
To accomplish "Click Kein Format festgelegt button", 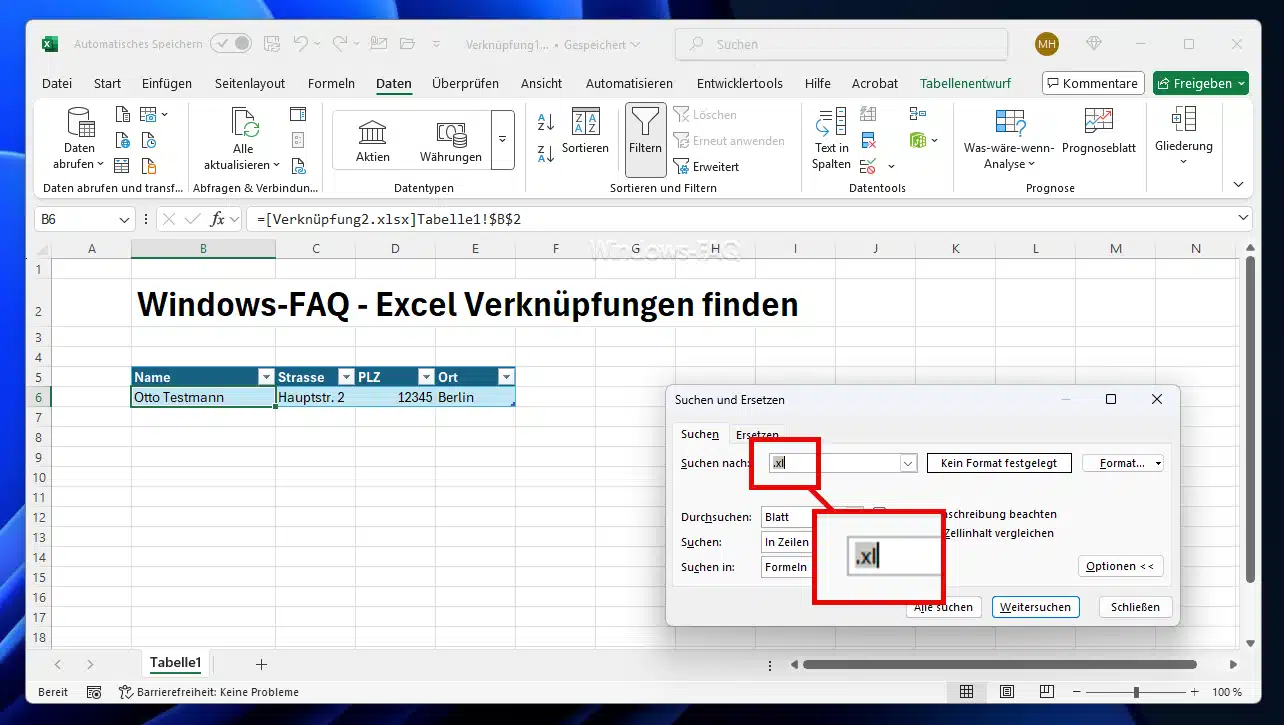I will [1000, 463].
